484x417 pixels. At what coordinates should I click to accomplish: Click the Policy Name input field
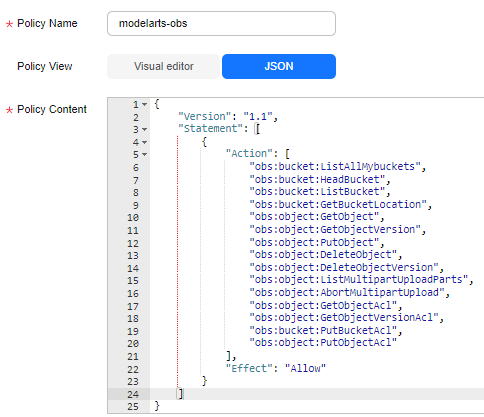[x=221, y=23]
